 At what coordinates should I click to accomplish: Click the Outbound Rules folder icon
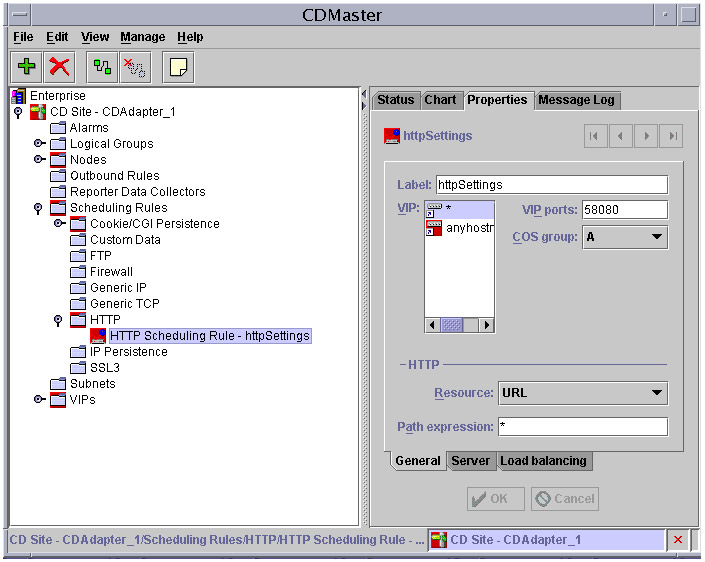[58, 176]
